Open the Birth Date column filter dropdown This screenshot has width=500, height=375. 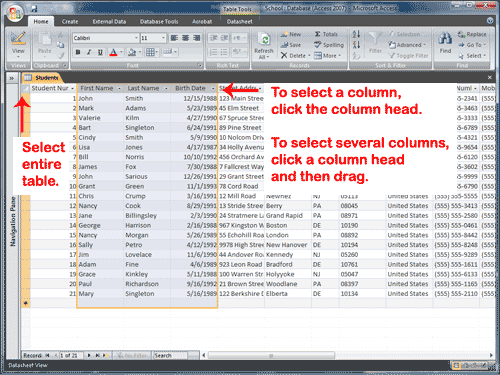213,88
